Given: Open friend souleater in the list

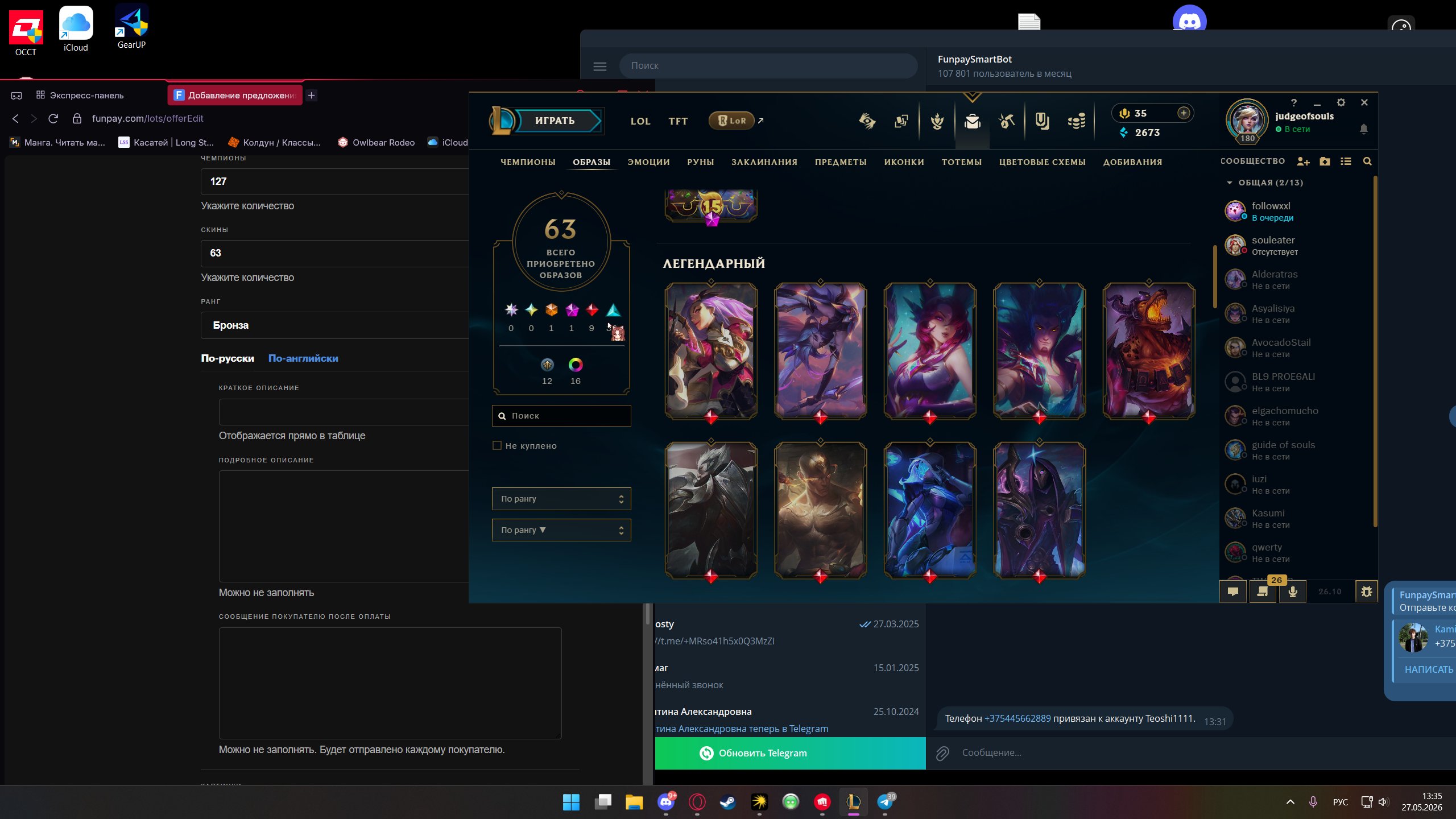Looking at the screenshot, I should point(1297,245).
